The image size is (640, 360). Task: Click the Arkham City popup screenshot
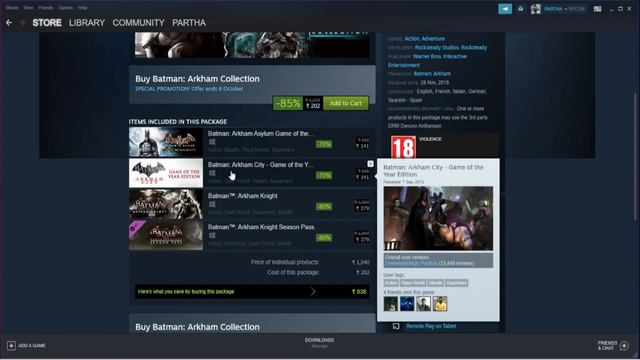tap(438, 218)
